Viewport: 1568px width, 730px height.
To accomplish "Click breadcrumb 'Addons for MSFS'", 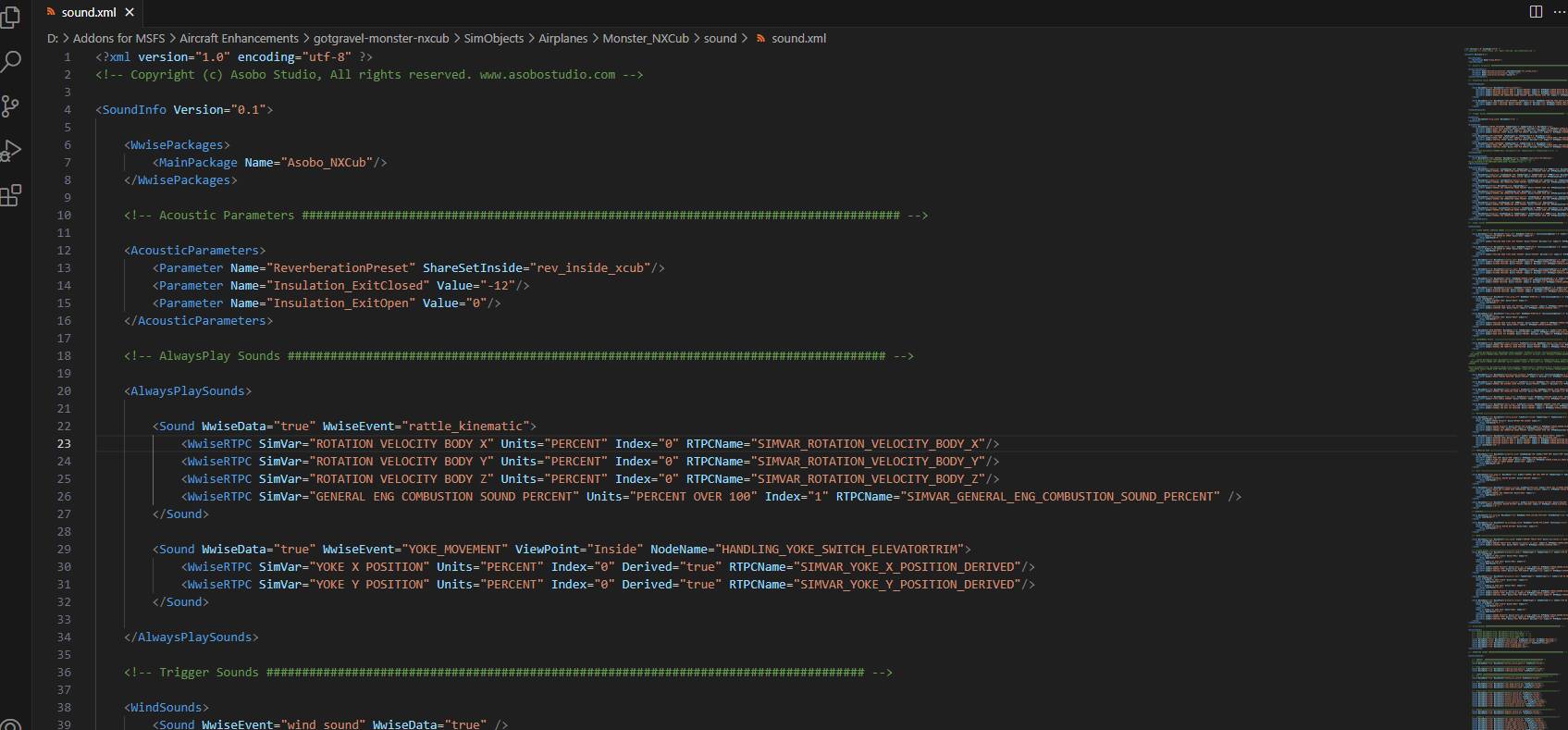I will click(x=118, y=38).
